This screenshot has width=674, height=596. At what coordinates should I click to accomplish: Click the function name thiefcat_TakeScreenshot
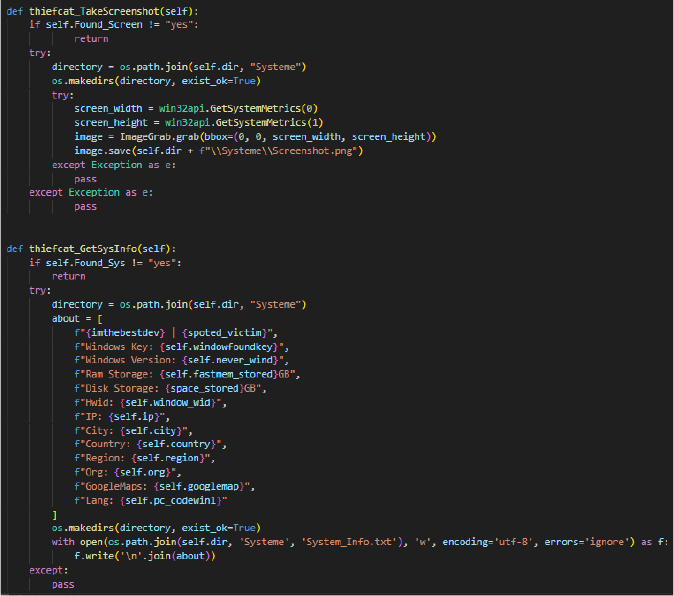(95, 11)
